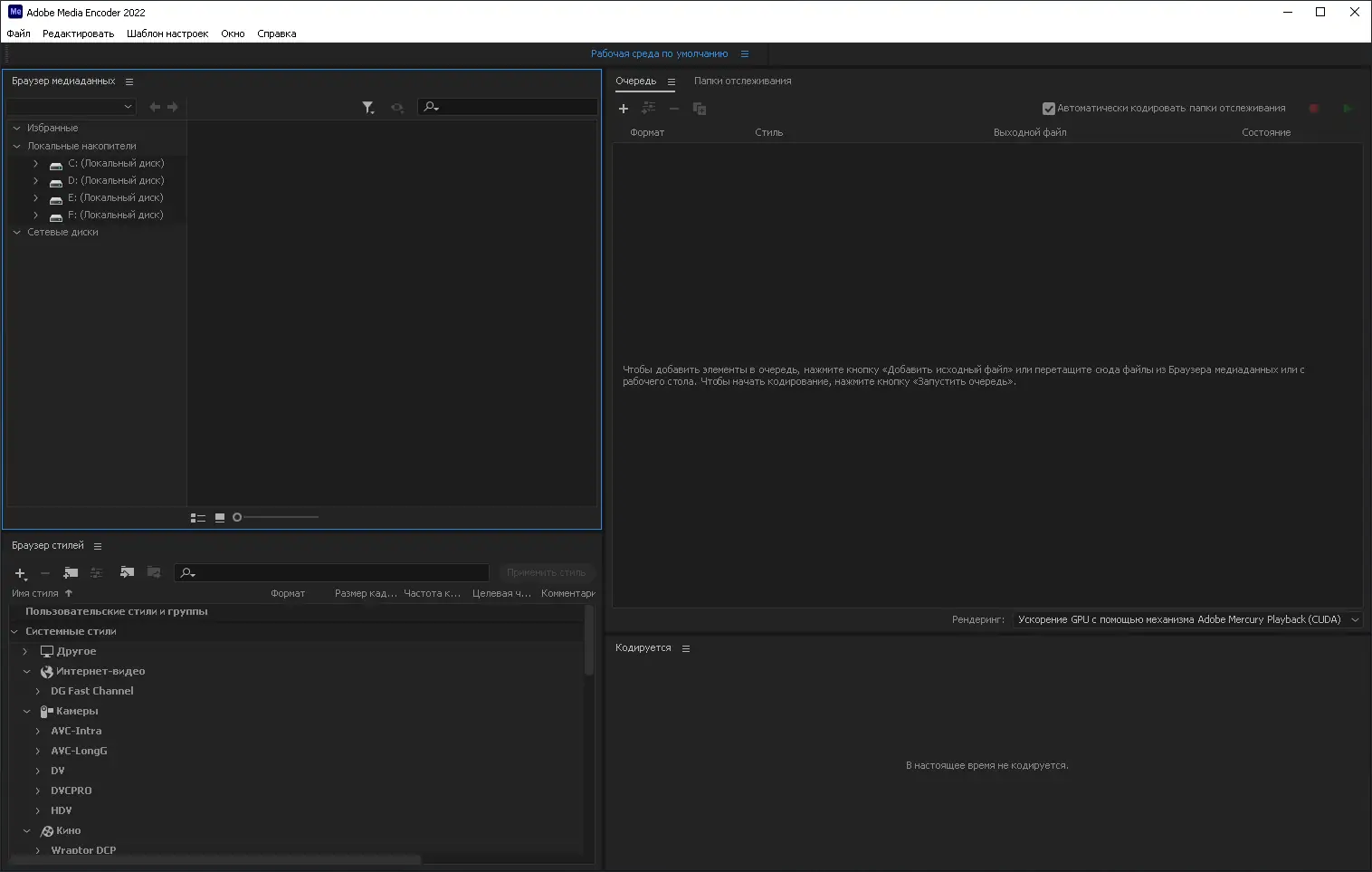Expand the D: local disk node
1372x872 pixels.
coord(35,181)
